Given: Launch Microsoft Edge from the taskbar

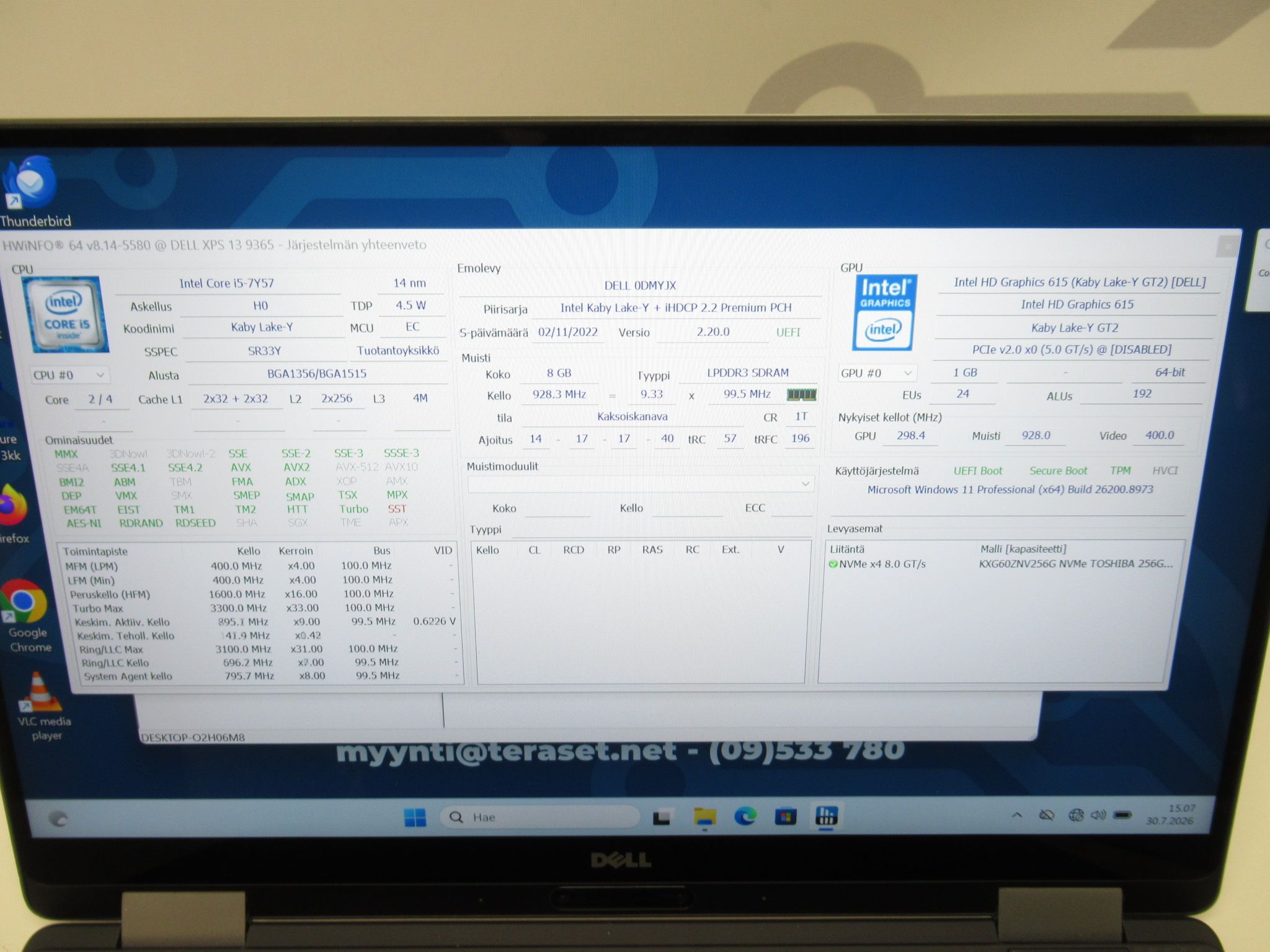Looking at the screenshot, I should [x=745, y=816].
